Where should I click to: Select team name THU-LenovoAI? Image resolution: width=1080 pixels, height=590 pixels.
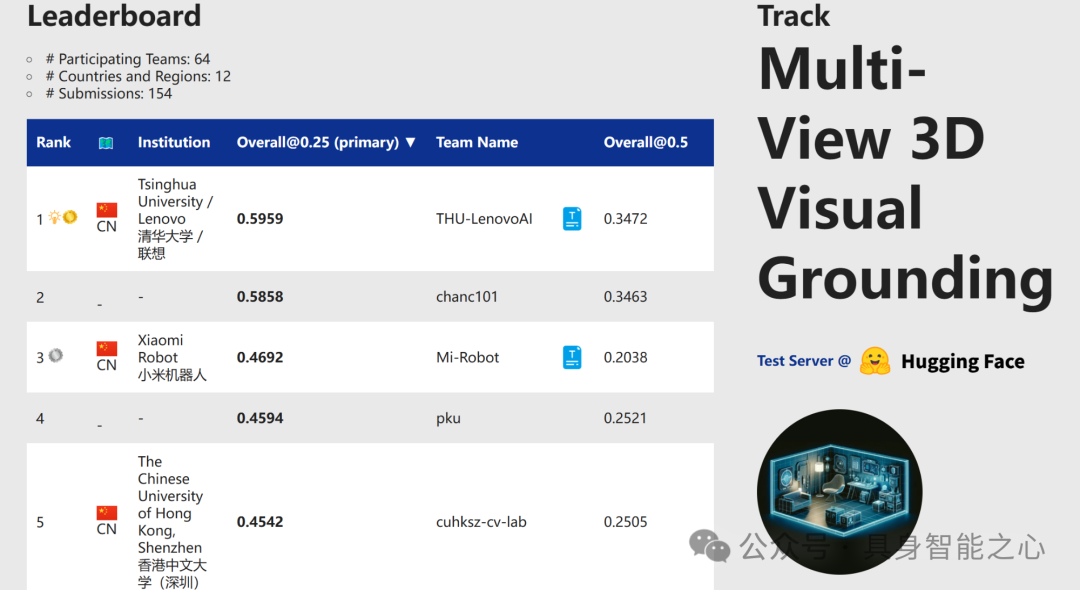tap(484, 219)
